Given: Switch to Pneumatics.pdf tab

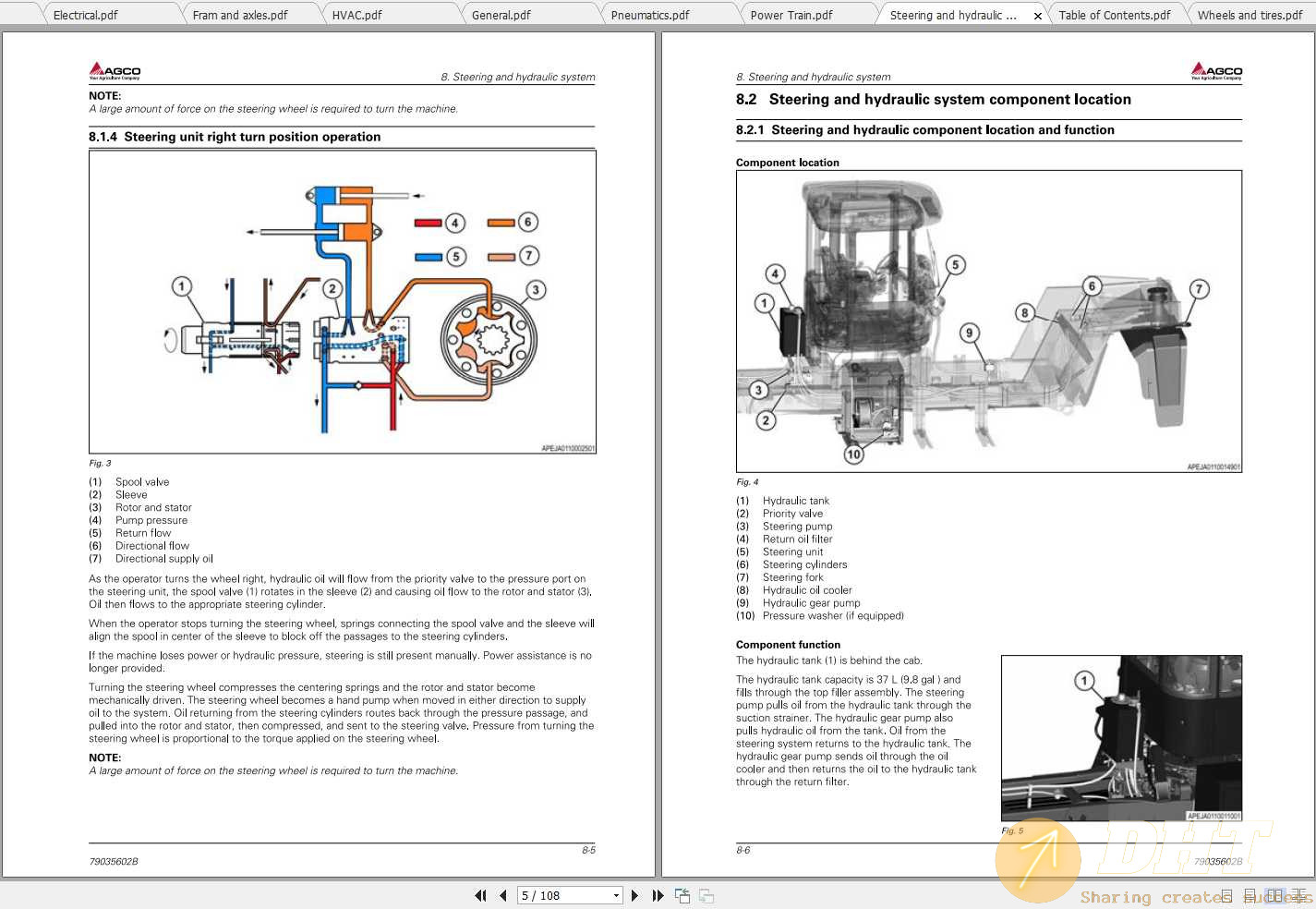Looking at the screenshot, I should coord(650,15).
